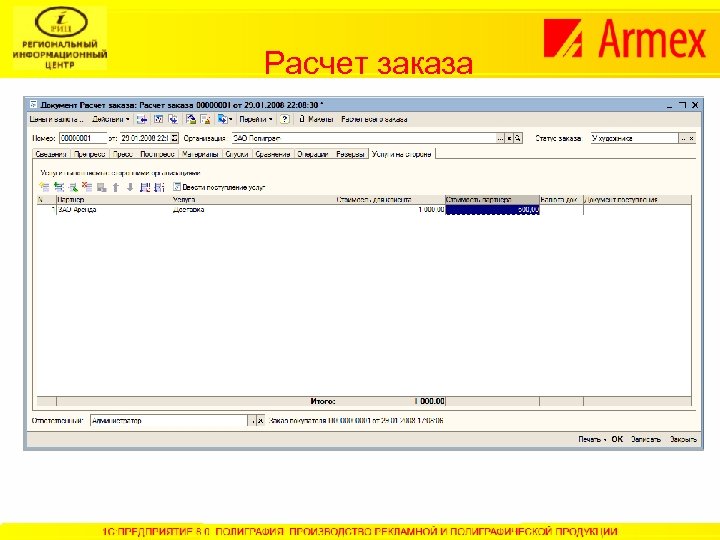This screenshot has height=540, width=720.
Task: Click the first icon right of Действия
Action: 142,119
